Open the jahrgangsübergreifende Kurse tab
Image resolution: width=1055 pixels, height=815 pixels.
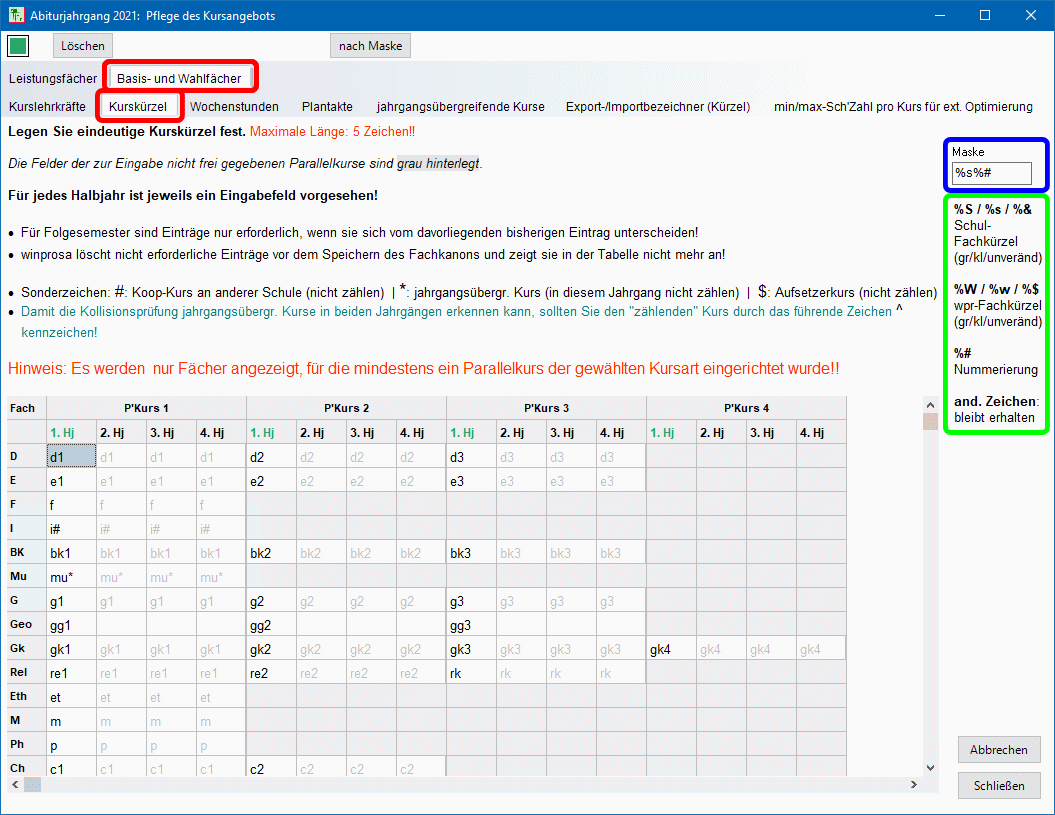460,106
